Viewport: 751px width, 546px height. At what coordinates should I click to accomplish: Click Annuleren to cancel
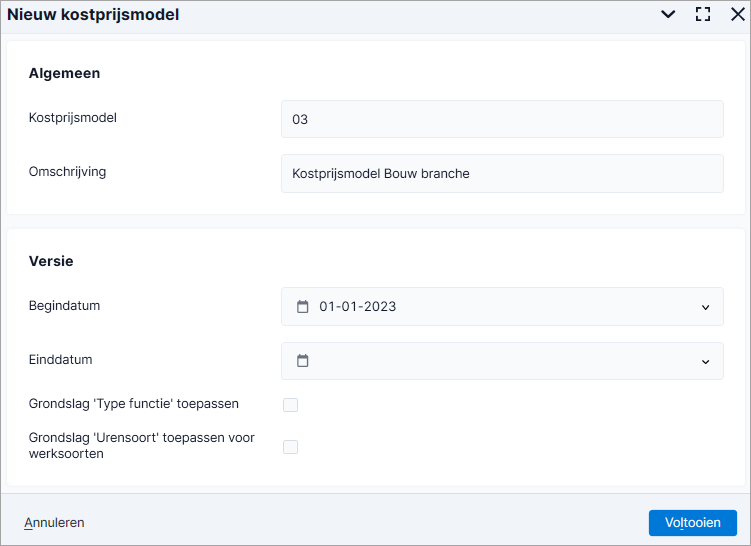click(x=54, y=523)
